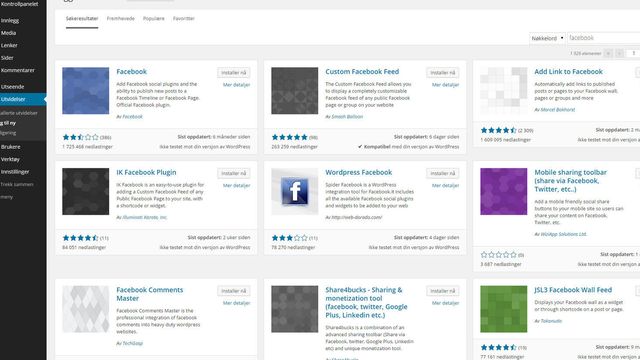Open Media in the sidebar menu
The image size is (640, 360).
click(x=8, y=33)
